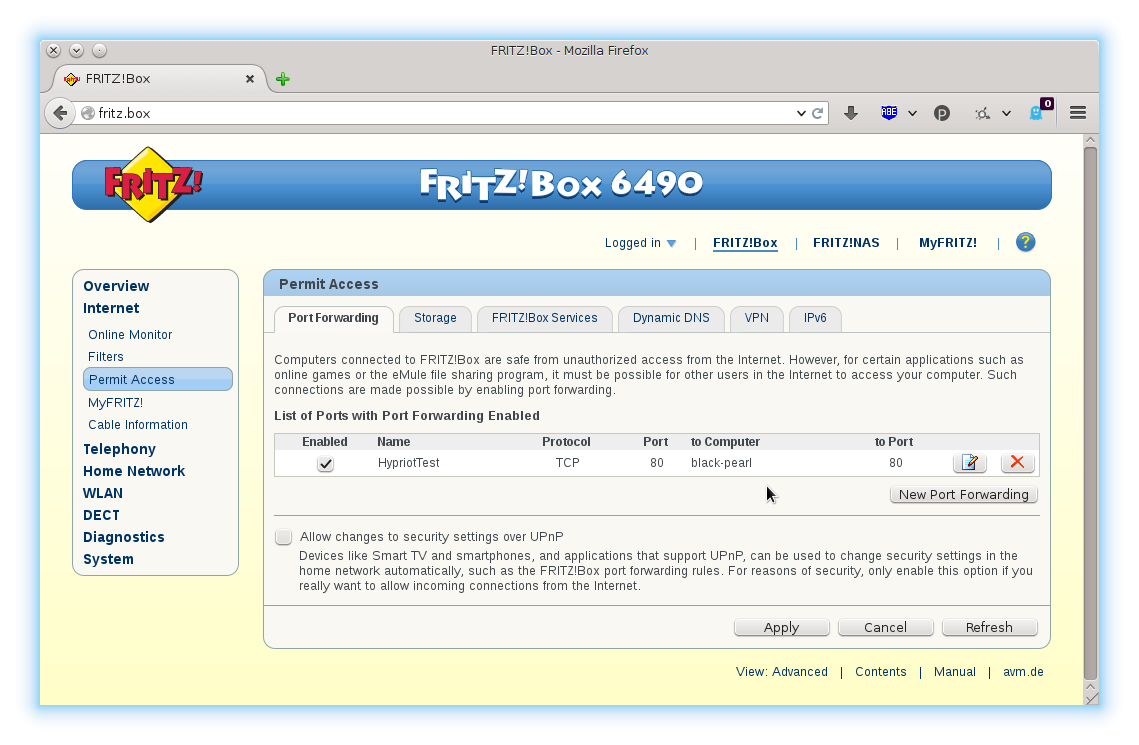The width and height of the screenshot is (1139, 745).
Task: Delete the HypriotTest rule with red X
Action: pyautogui.click(x=1017, y=462)
